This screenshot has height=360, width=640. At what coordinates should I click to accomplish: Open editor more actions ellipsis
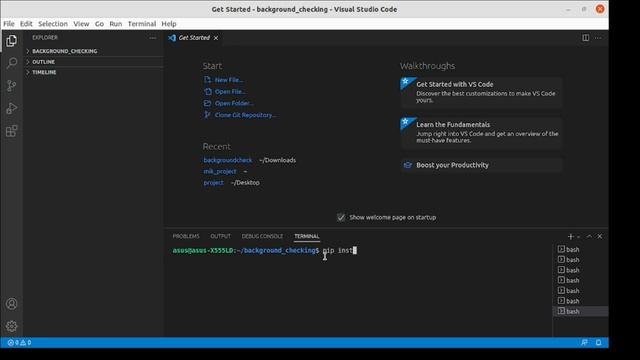click(598, 38)
